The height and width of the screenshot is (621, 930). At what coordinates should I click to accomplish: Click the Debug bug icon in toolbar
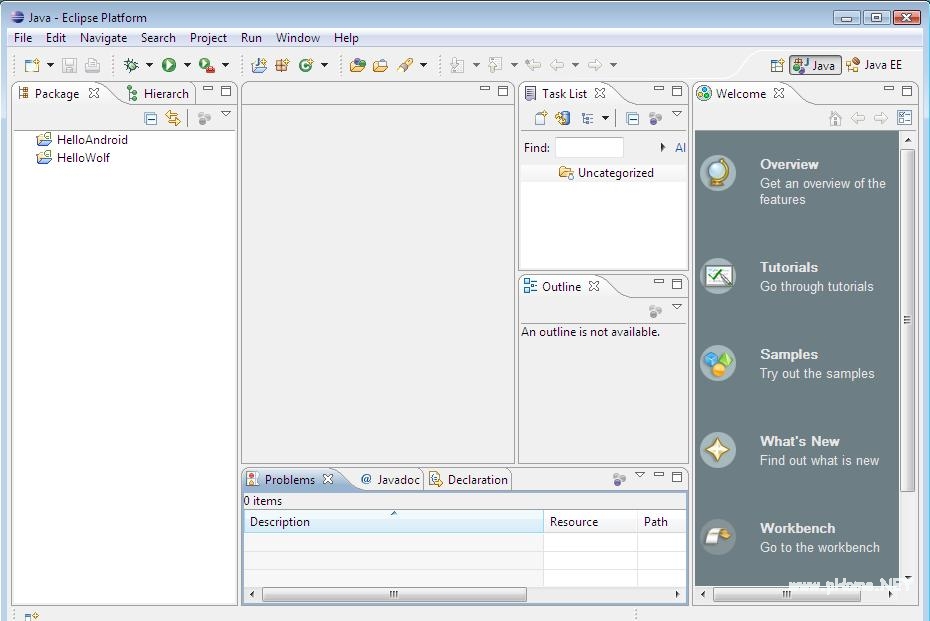click(130, 65)
